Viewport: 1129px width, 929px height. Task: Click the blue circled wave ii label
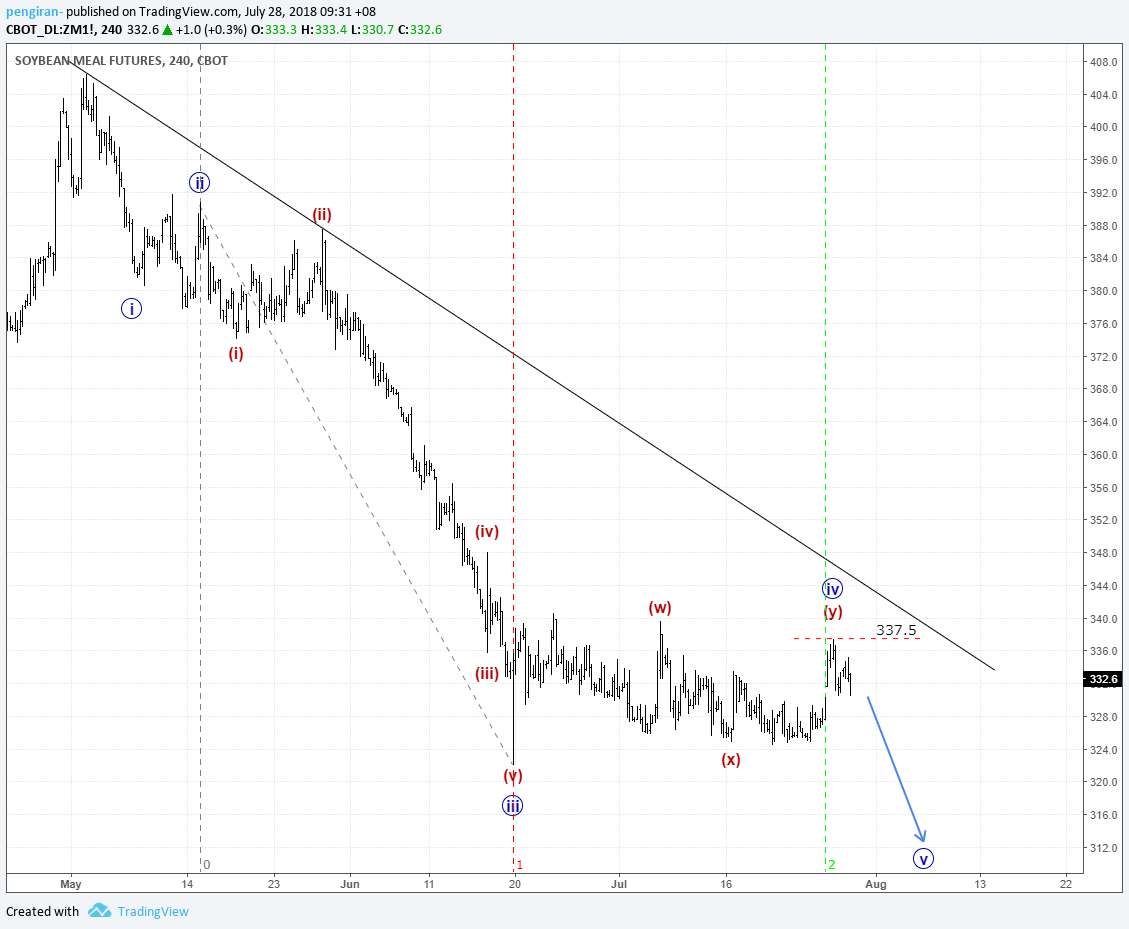tap(199, 183)
